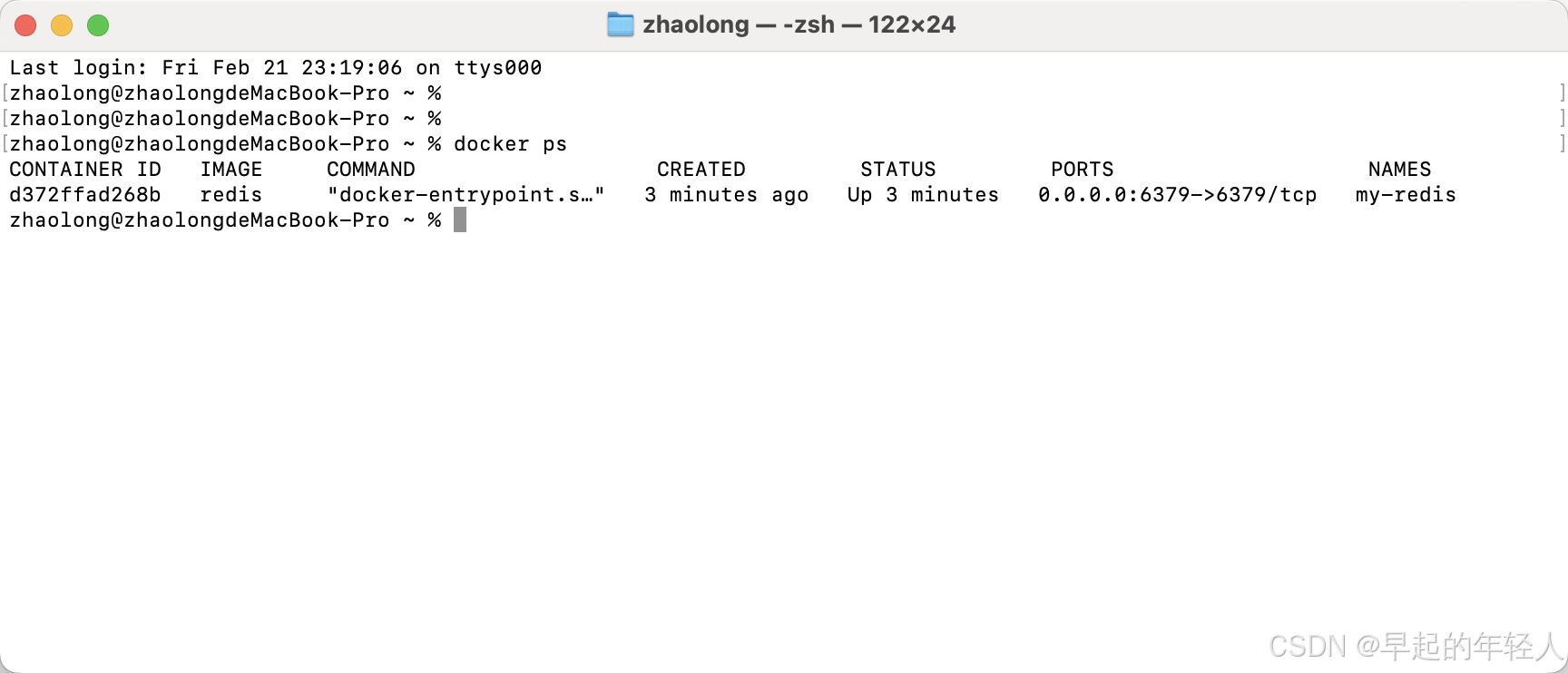
Task: Click the my-redis container name
Action: 1406,194
